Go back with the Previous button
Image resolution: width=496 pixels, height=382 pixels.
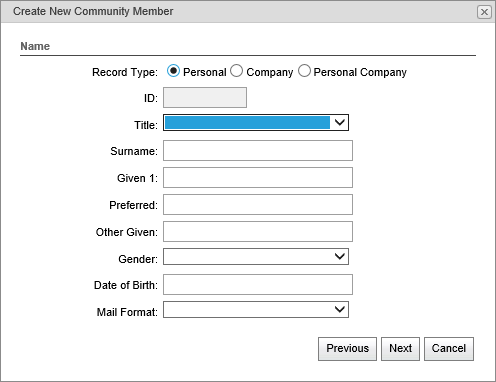click(347, 349)
